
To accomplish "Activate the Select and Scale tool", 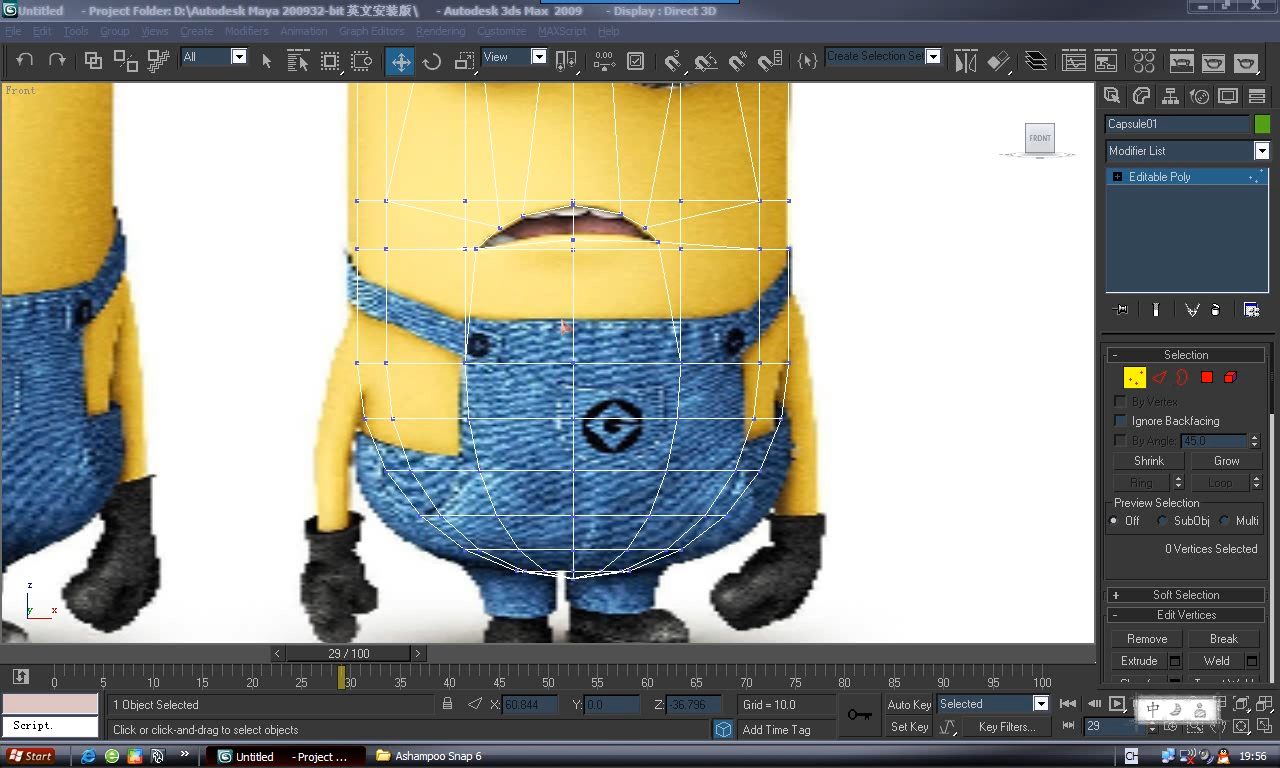I will (x=464, y=61).
